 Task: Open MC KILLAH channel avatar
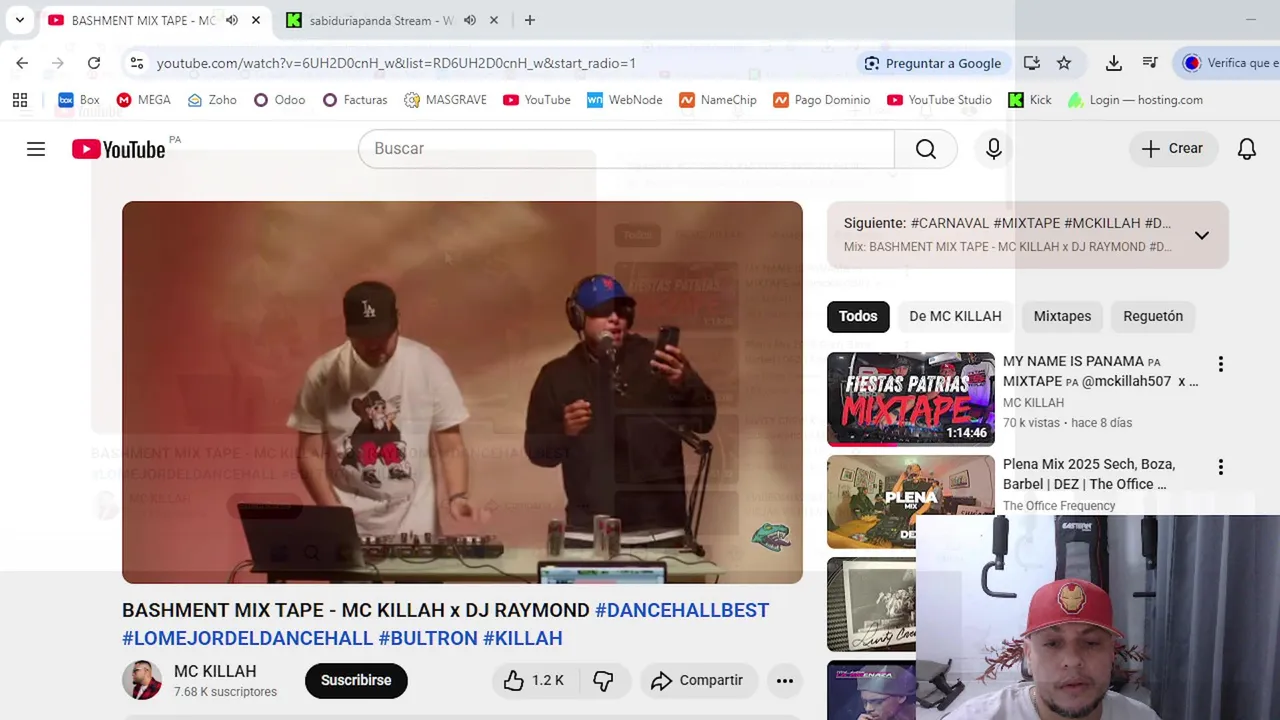pos(142,681)
